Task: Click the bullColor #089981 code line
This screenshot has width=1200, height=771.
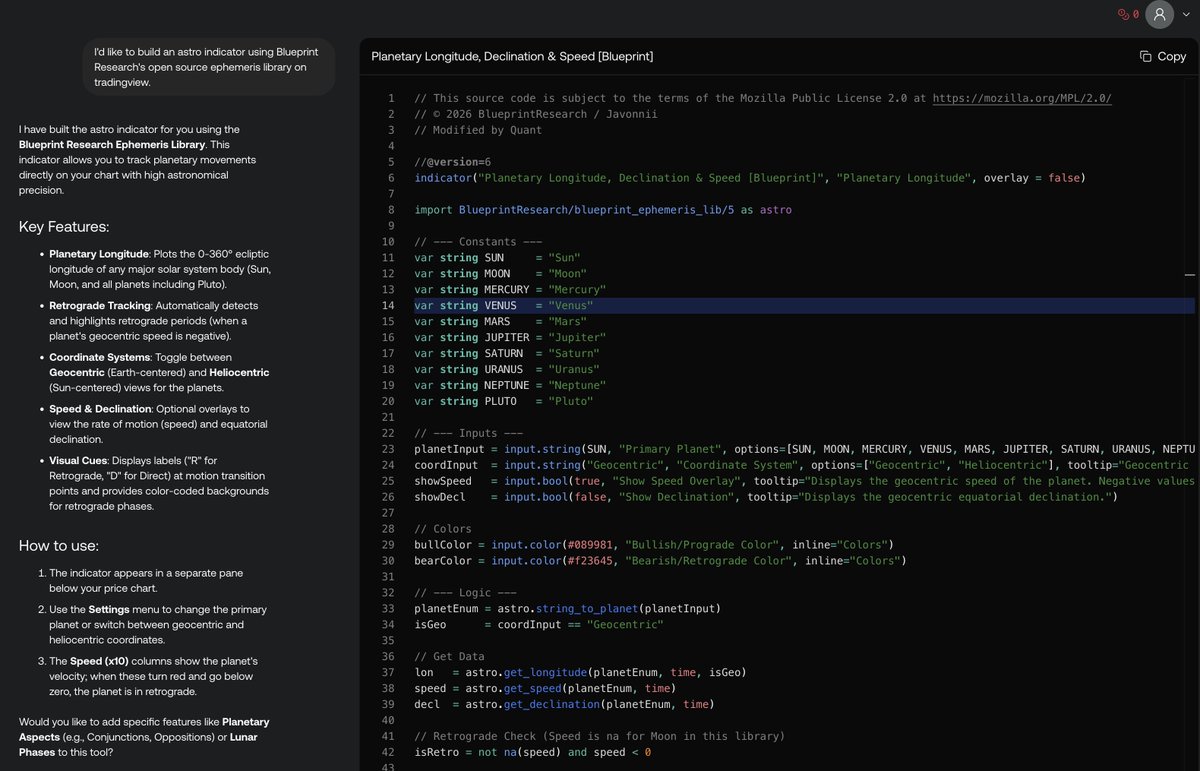Action: [x=654, y=546]
